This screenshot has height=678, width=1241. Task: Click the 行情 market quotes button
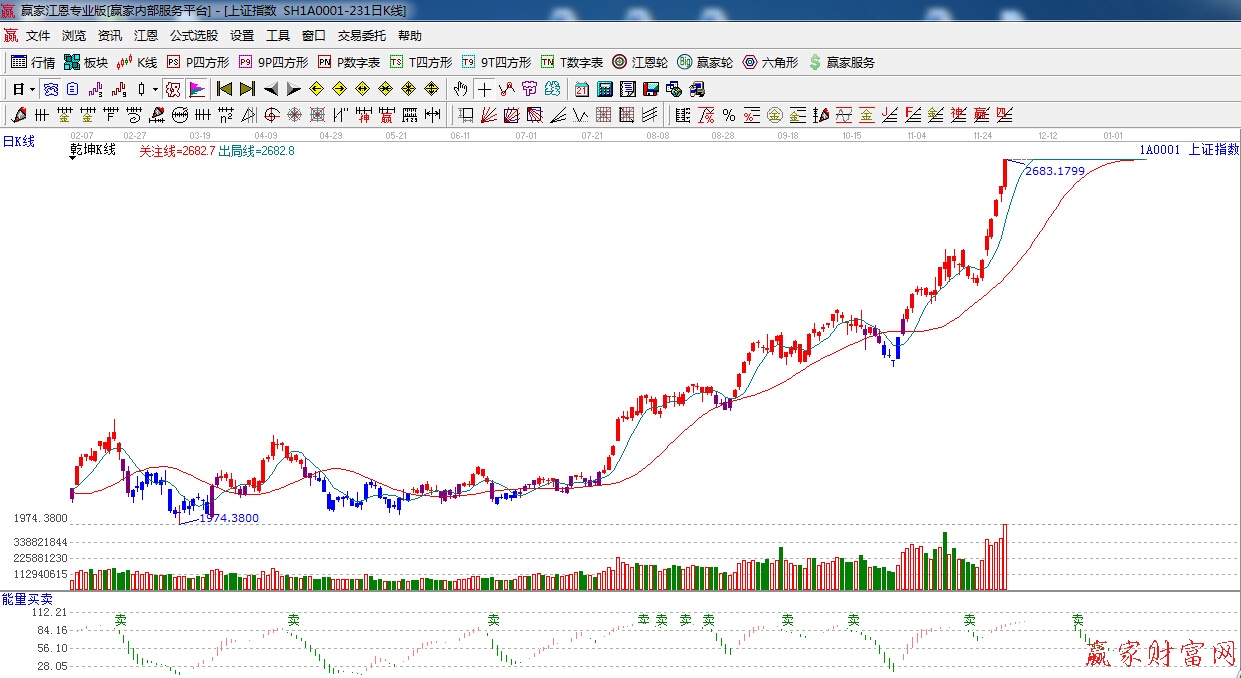click(x=33, y=62)
